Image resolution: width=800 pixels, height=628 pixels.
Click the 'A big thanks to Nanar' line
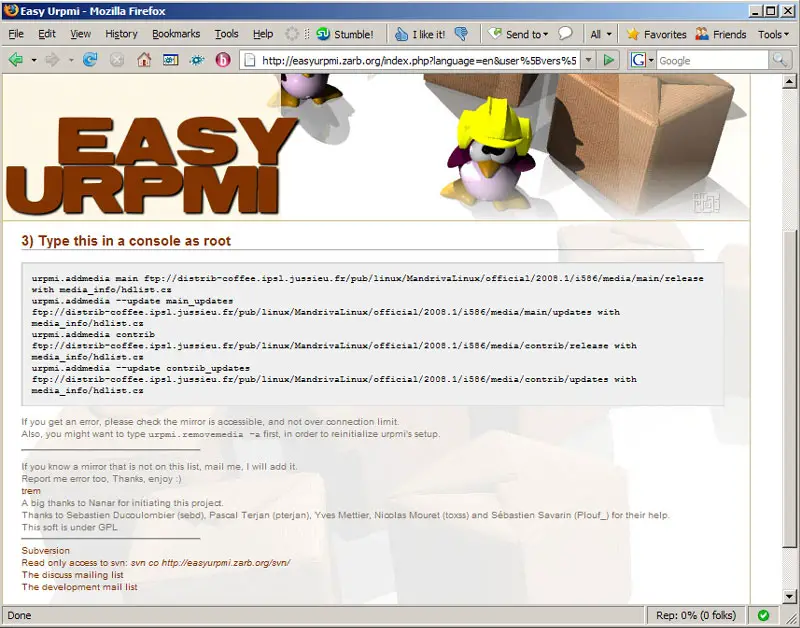tap(122, 503)
